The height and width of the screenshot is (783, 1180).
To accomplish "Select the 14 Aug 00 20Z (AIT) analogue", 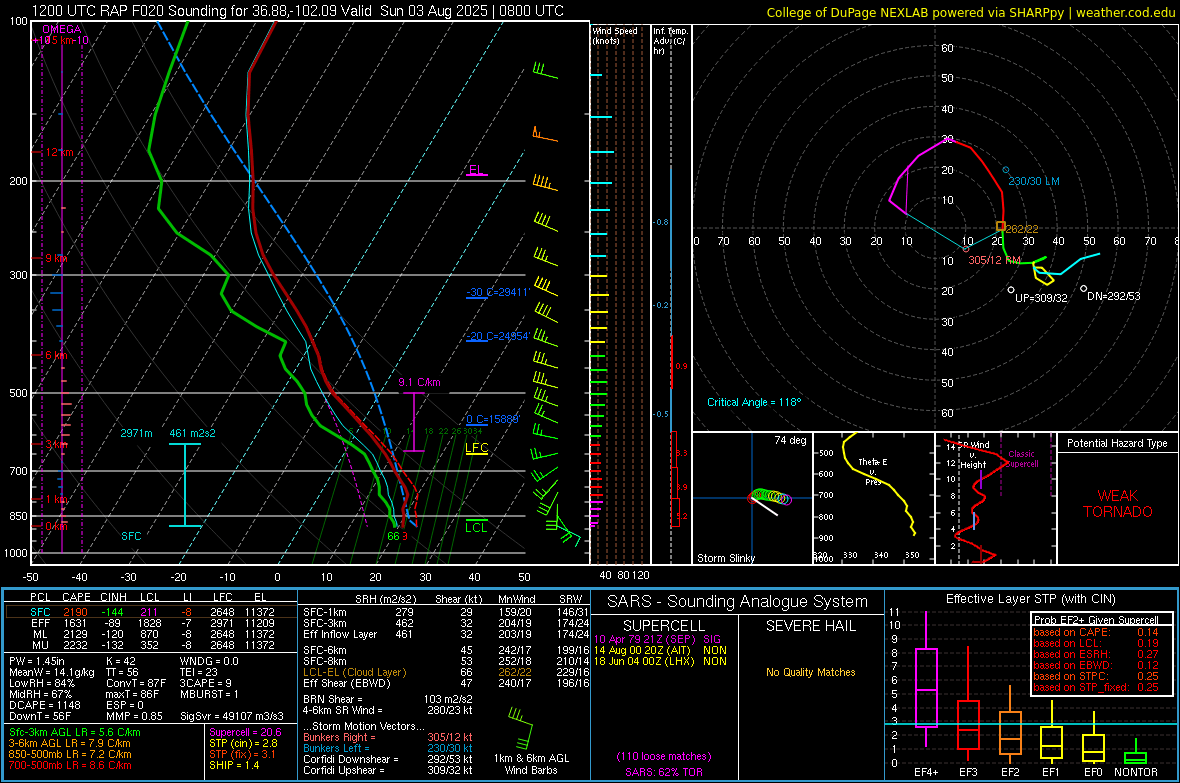I will [x=660, y=650].
